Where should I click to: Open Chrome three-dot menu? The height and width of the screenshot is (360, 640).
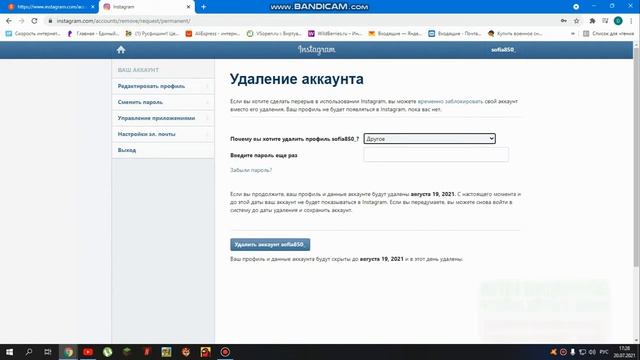point(631,21)
